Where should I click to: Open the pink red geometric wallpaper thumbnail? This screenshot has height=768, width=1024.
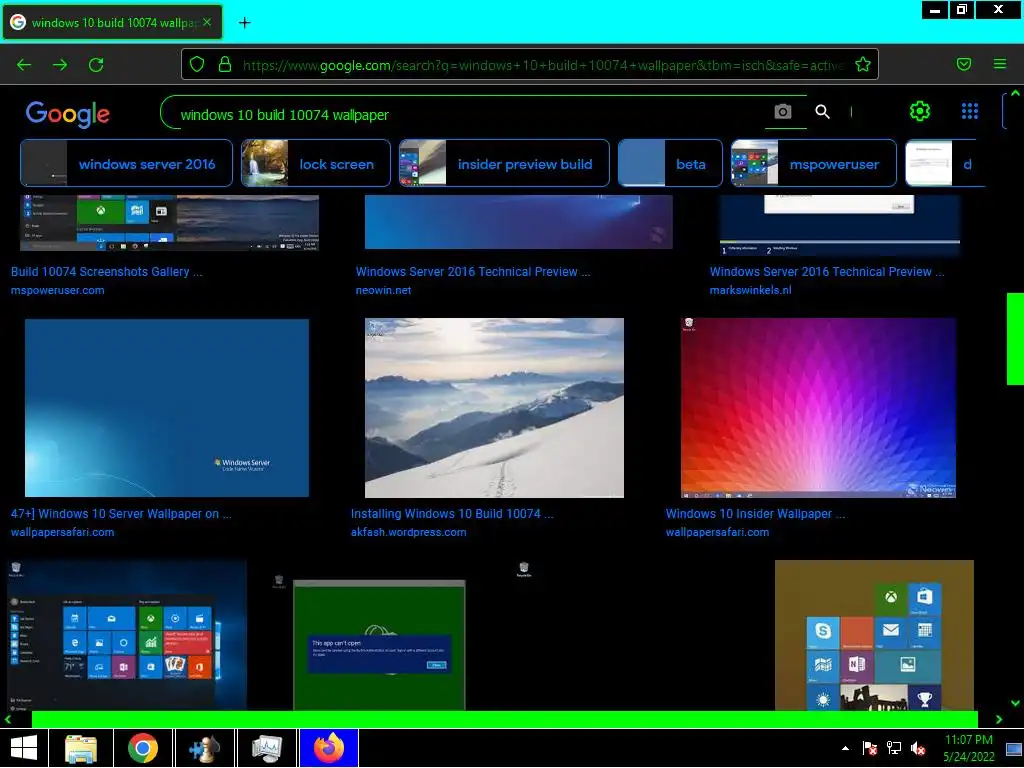[x=818, y=408]
